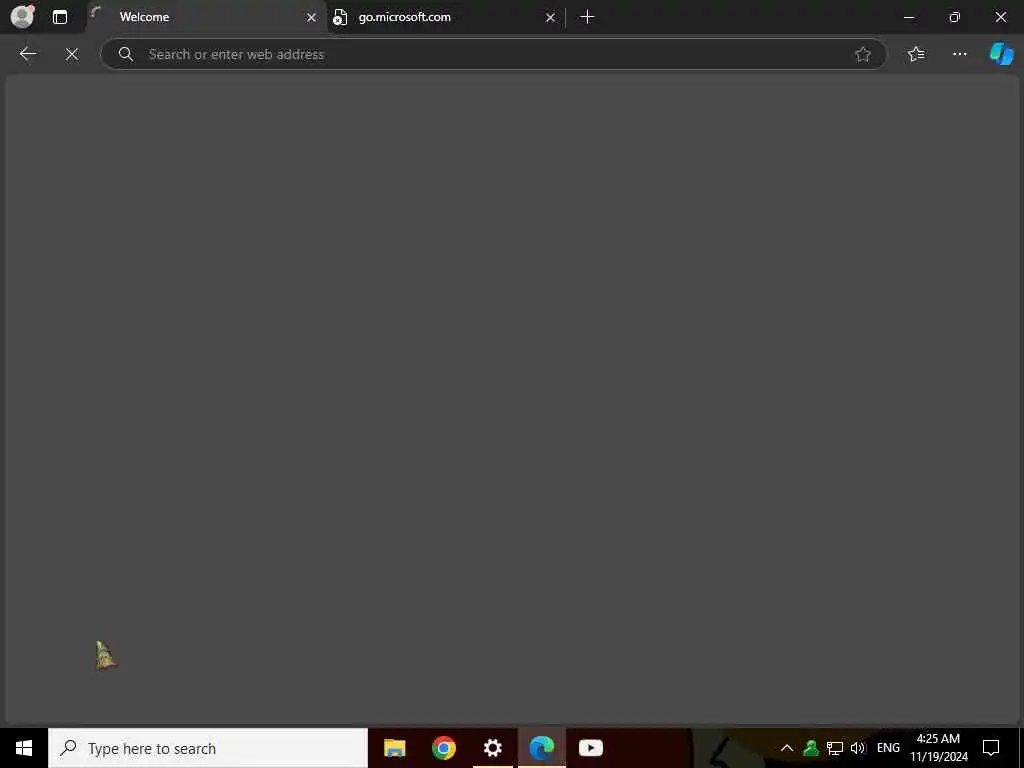Focus the search or web address field
The image size is (1024, 768).
pos(494,54)
